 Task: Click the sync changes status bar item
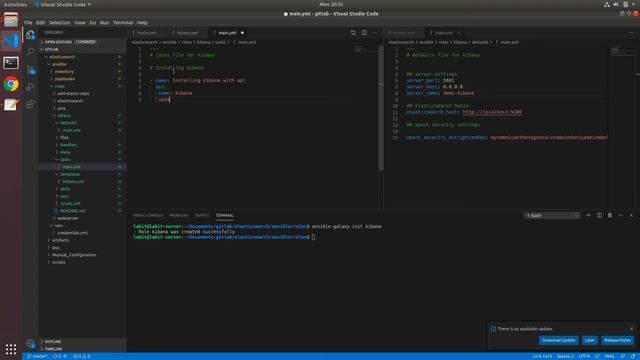click(60, 356)
